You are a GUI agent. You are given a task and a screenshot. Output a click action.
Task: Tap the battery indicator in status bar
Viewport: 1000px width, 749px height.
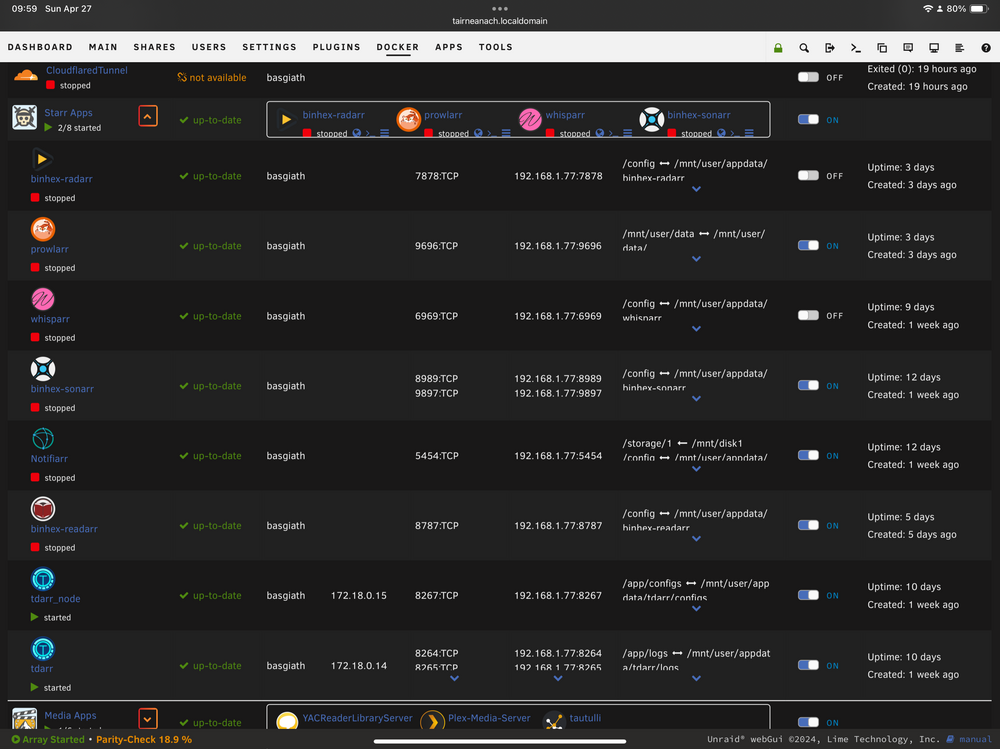[978, 9]
